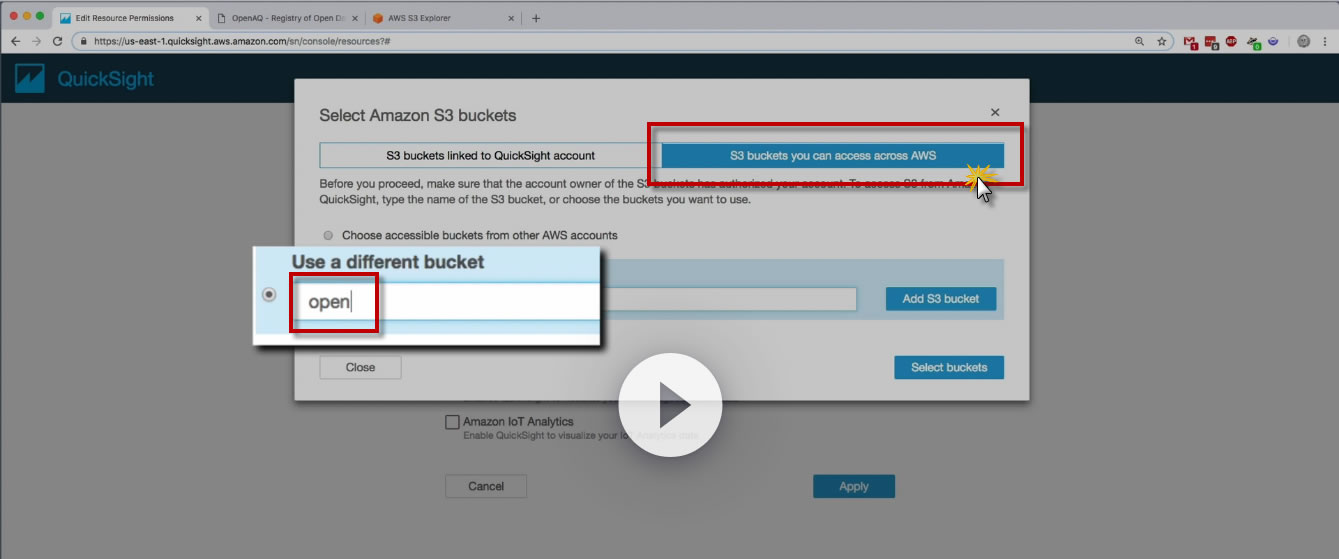Open a new browser tab with plus
Image resolution: width=1339 pixels, height=559 pixels.
point(536,18)
